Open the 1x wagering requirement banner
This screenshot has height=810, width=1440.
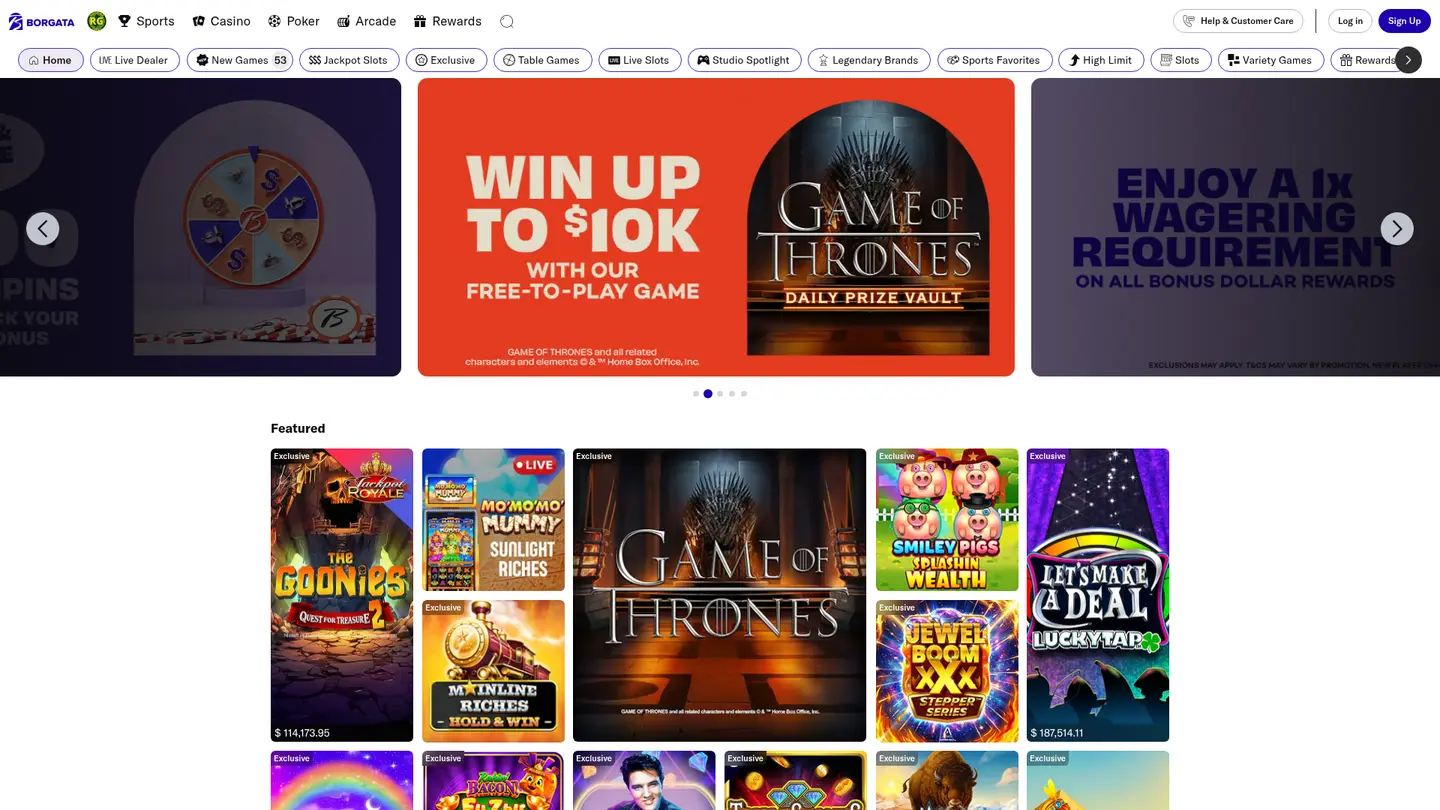[1235, 227]
